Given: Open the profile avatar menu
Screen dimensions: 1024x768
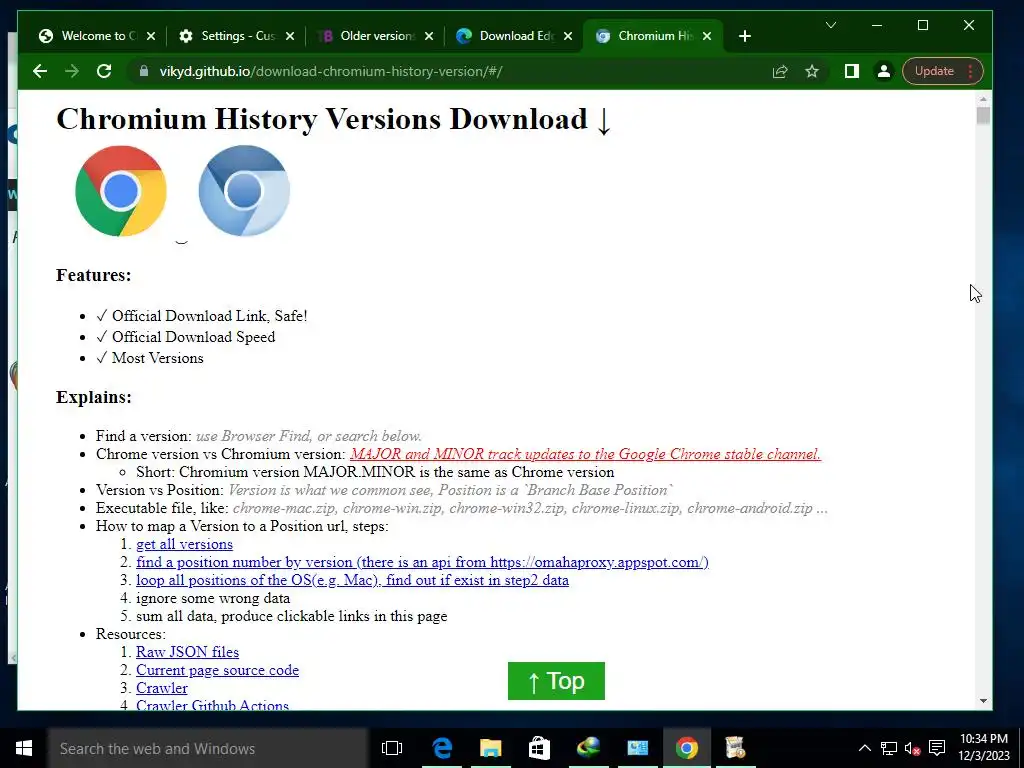Looking at the screenshot, I should click(x=884, y=71).
